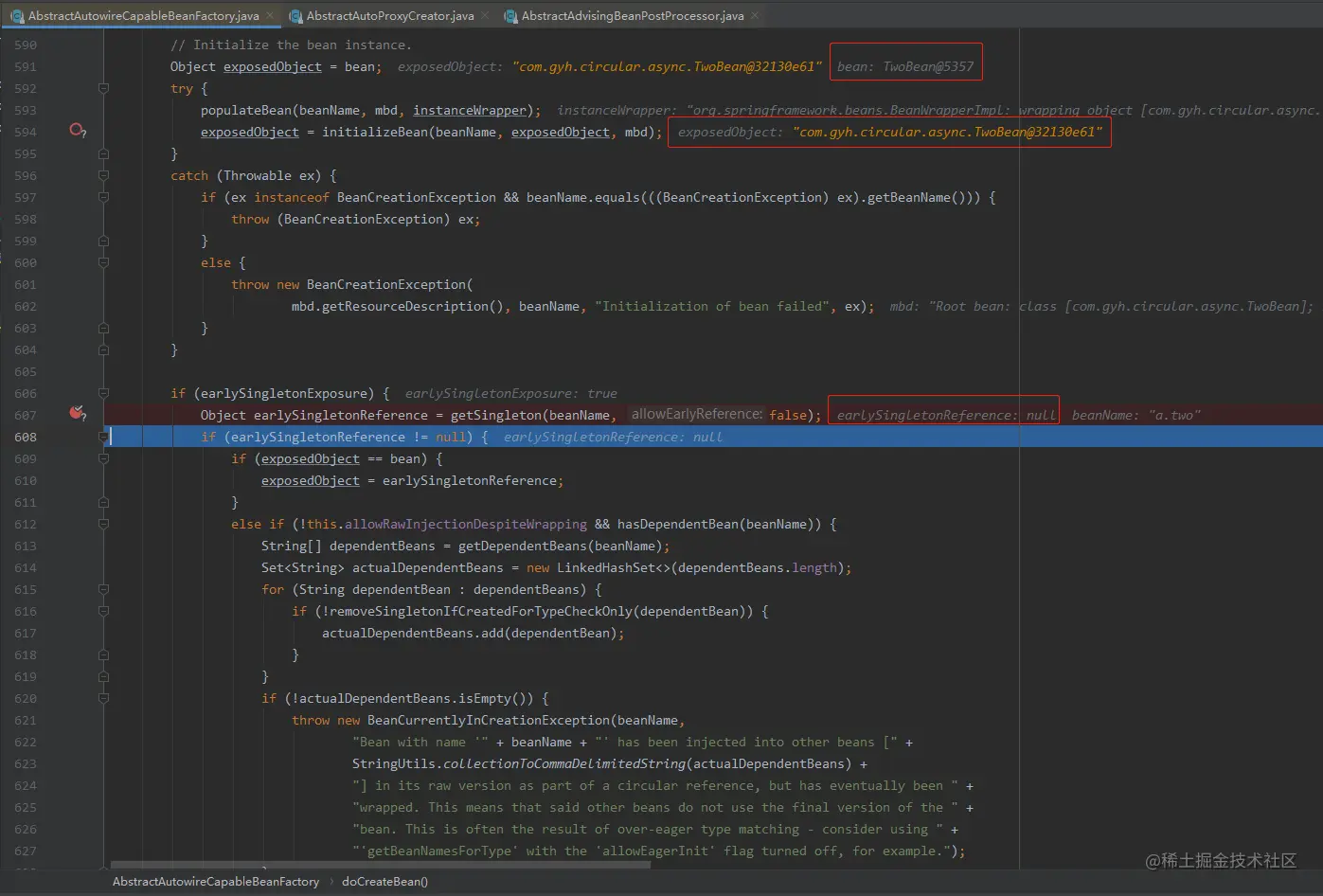The image size is (1323, 896).
Task: Click the fold end marker at line 604
Action: (x=104, y=349)
